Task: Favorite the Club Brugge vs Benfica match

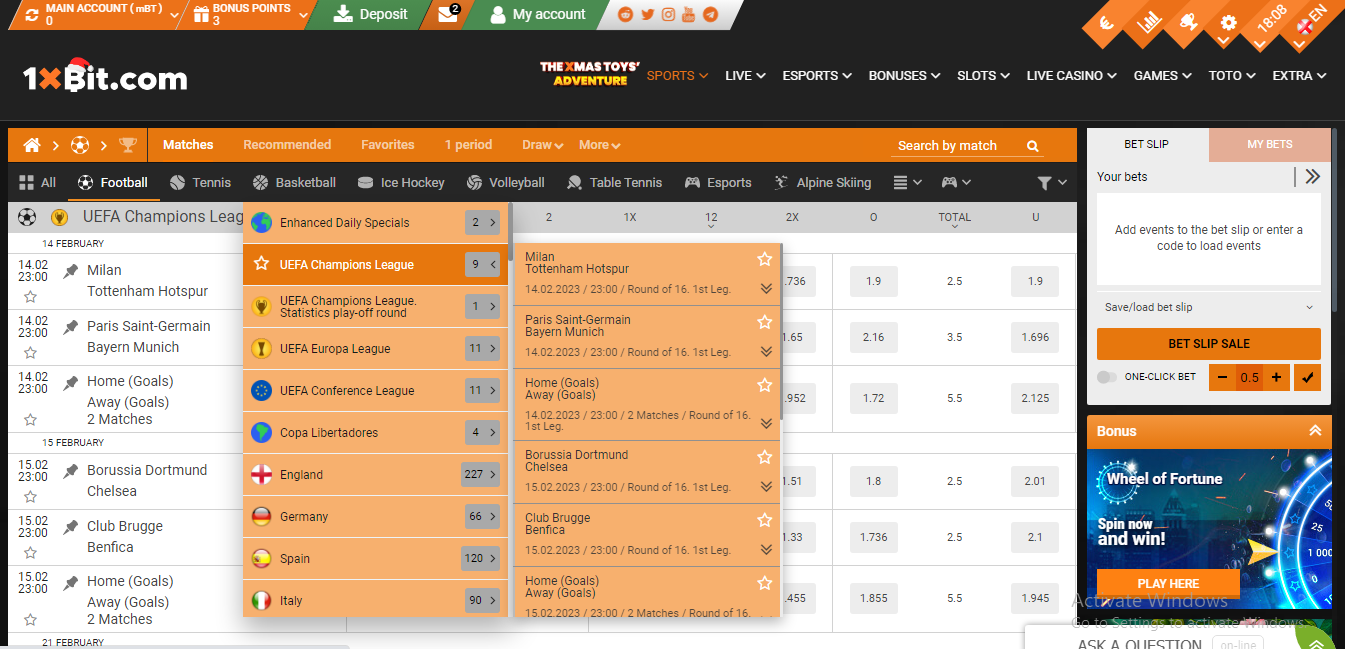Action: tap(765, 520)
